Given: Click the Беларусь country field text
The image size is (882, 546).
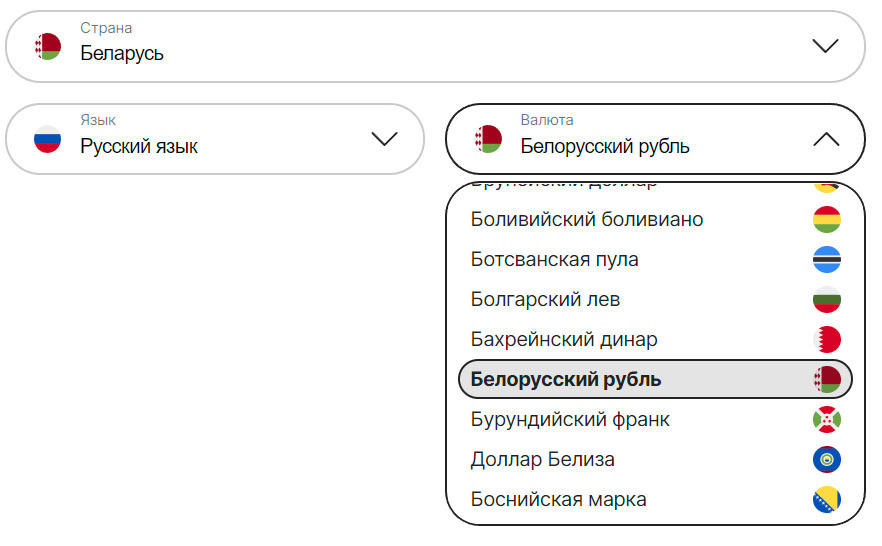Looking at the screenshot, I should 122,54.
